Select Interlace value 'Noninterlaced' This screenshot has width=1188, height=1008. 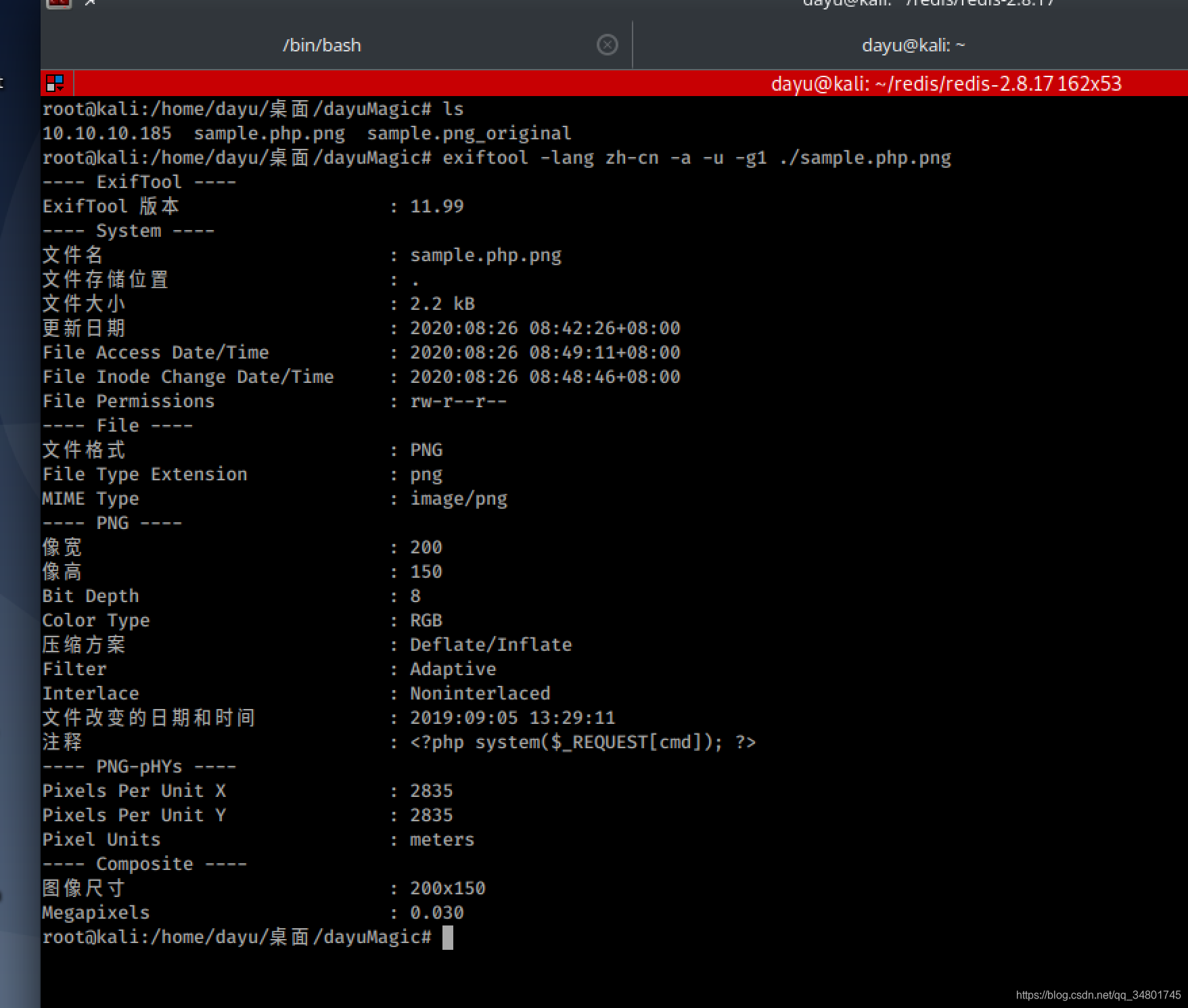point(480,693)
